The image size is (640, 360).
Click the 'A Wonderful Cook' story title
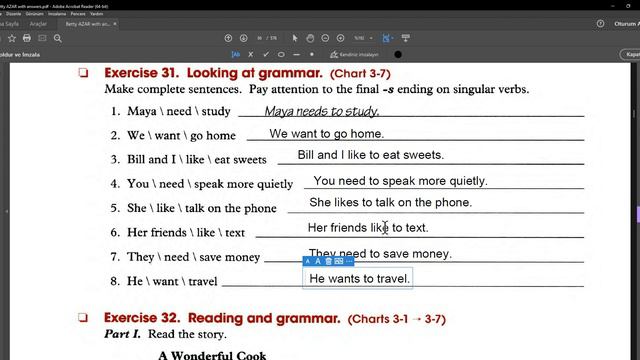[x=212, y=355]
